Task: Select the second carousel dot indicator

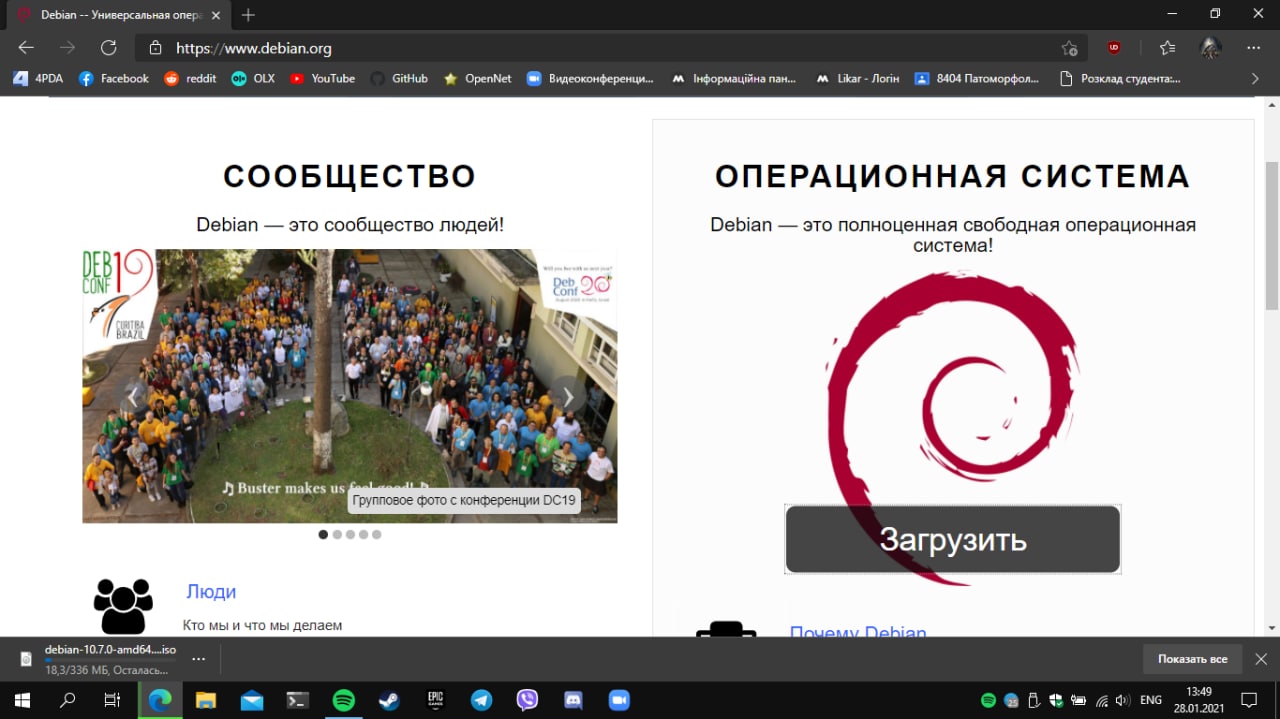Action: [337, 534]
